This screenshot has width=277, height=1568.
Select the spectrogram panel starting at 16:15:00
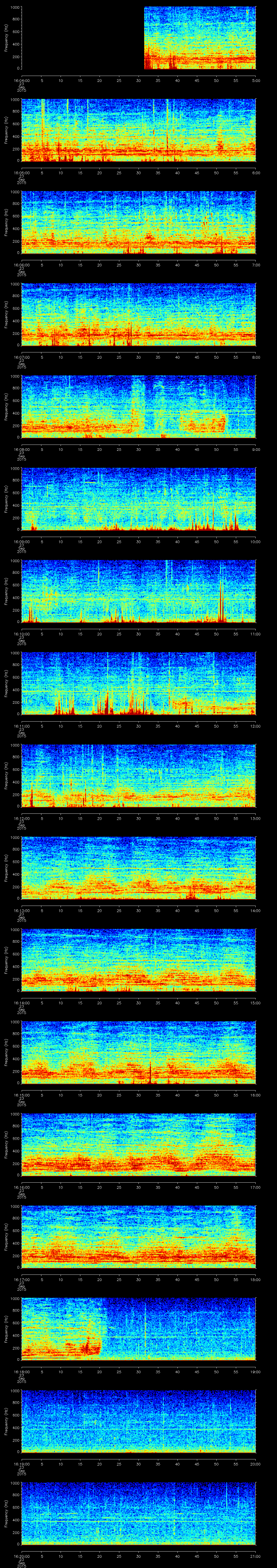coord(139,1052)
